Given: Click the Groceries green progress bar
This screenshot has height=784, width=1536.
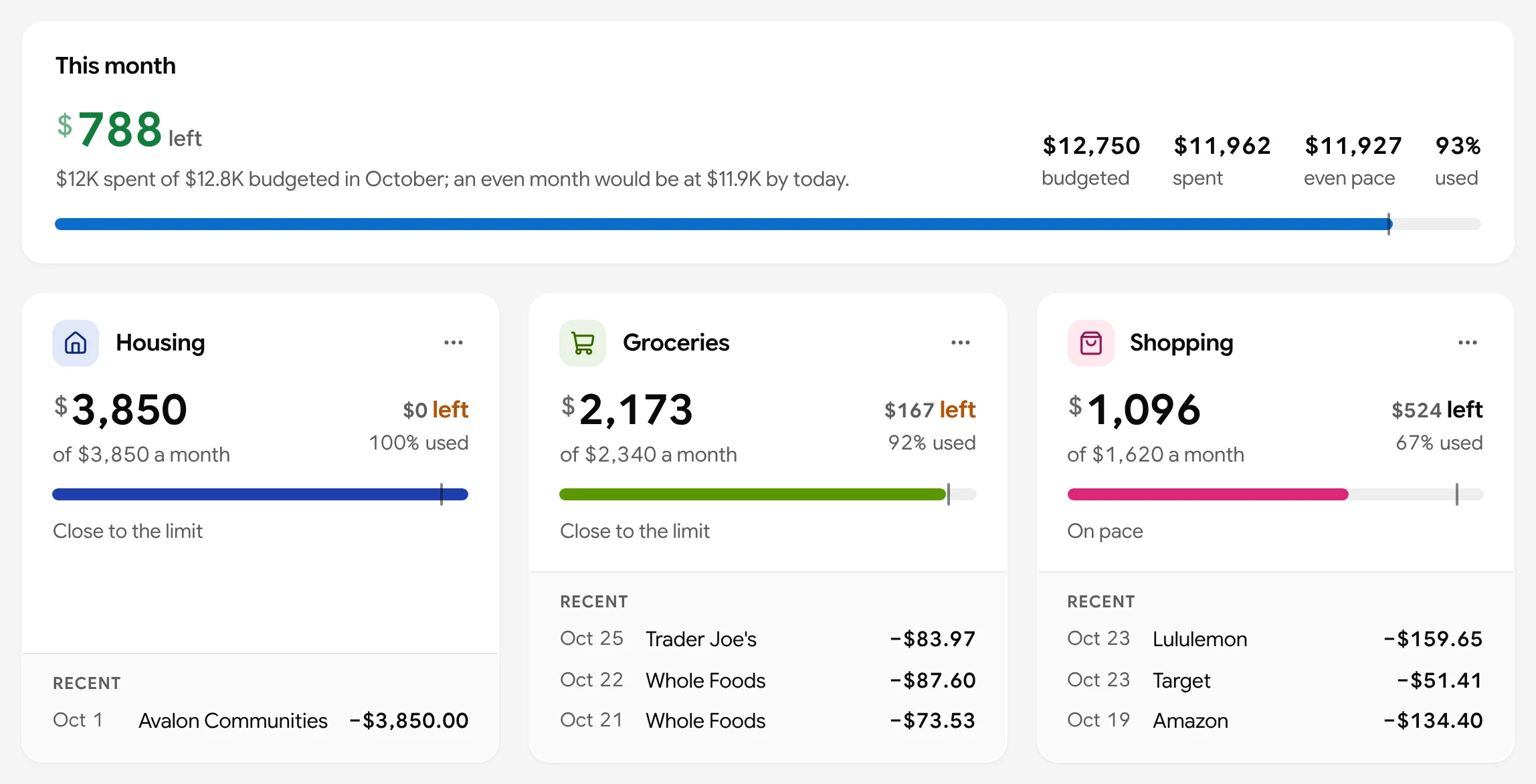Looking at the screenshot, I should click(768, 494).
